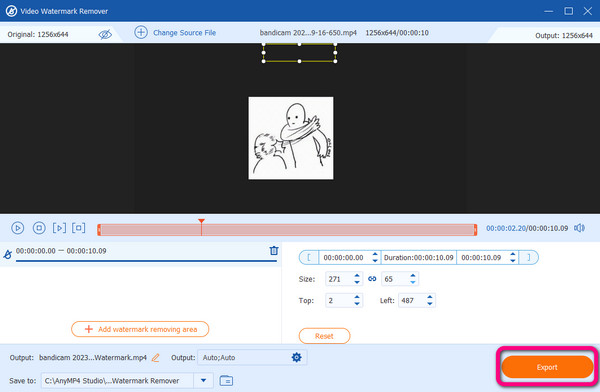This screenshot has height=392, width=600.
Task: Increase the Top position value
Action: [x=357, y=297]
